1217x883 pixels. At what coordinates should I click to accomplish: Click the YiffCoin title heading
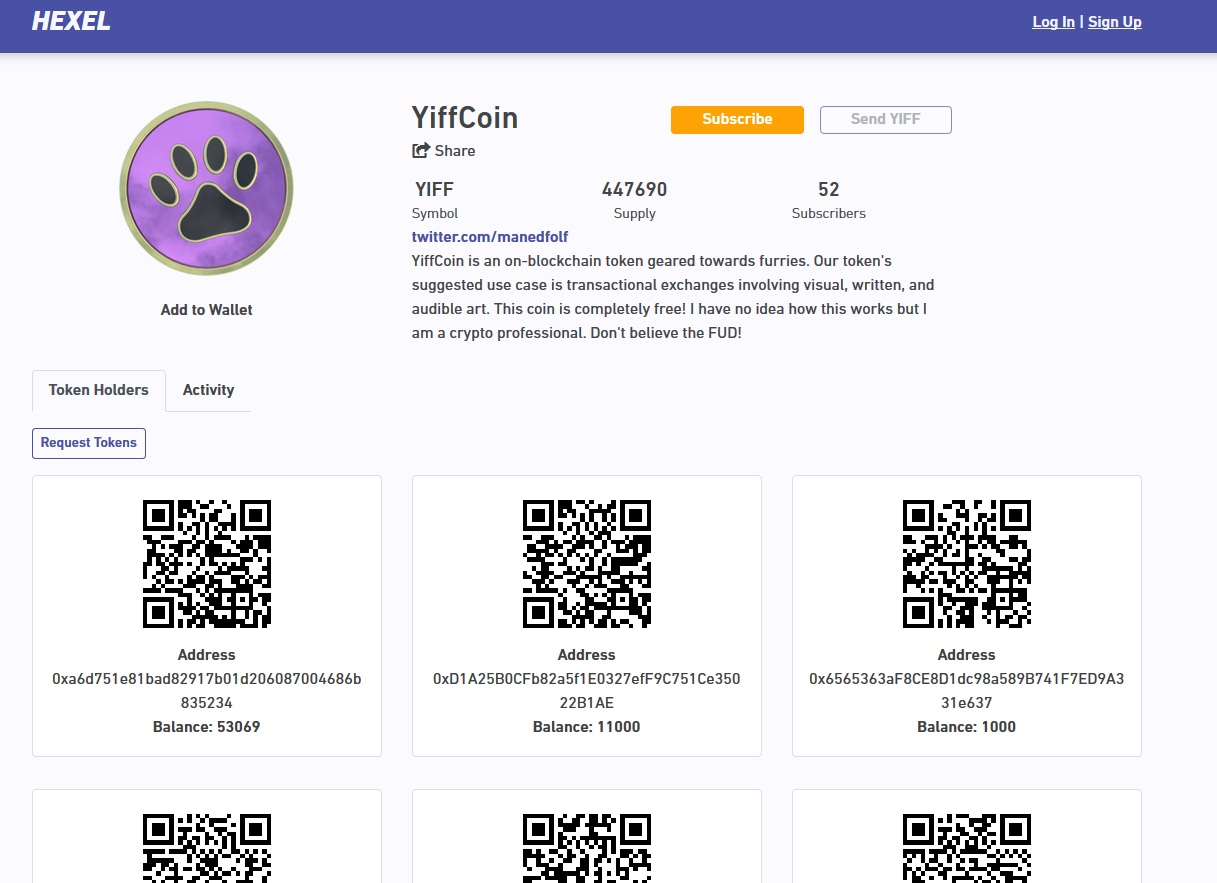[465, 118]
